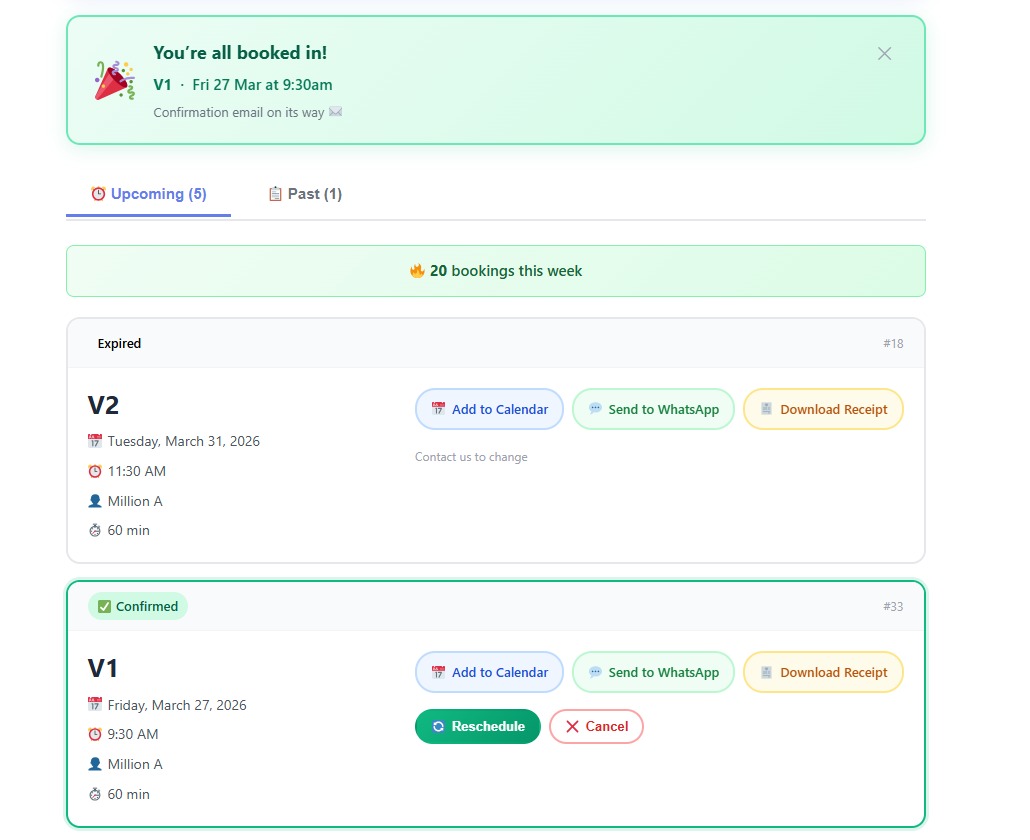Click the booking number #18 on the Expired card
This screenshot has width=1030, height=840.
click(x=893, y=343)
